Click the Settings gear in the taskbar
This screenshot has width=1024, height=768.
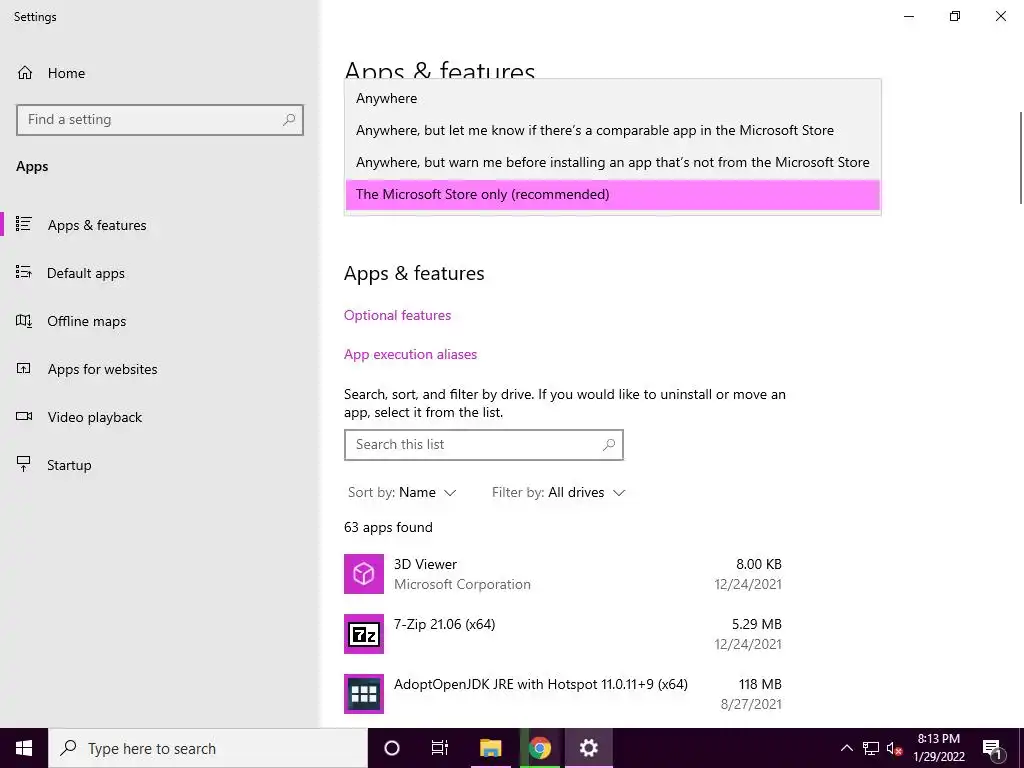tap(588, 748)
